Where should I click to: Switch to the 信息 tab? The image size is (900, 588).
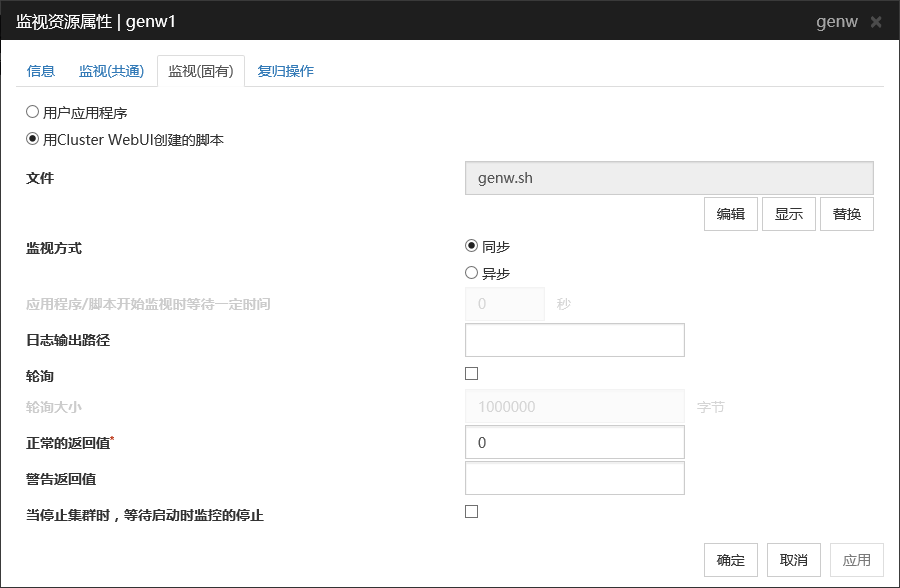41,71
